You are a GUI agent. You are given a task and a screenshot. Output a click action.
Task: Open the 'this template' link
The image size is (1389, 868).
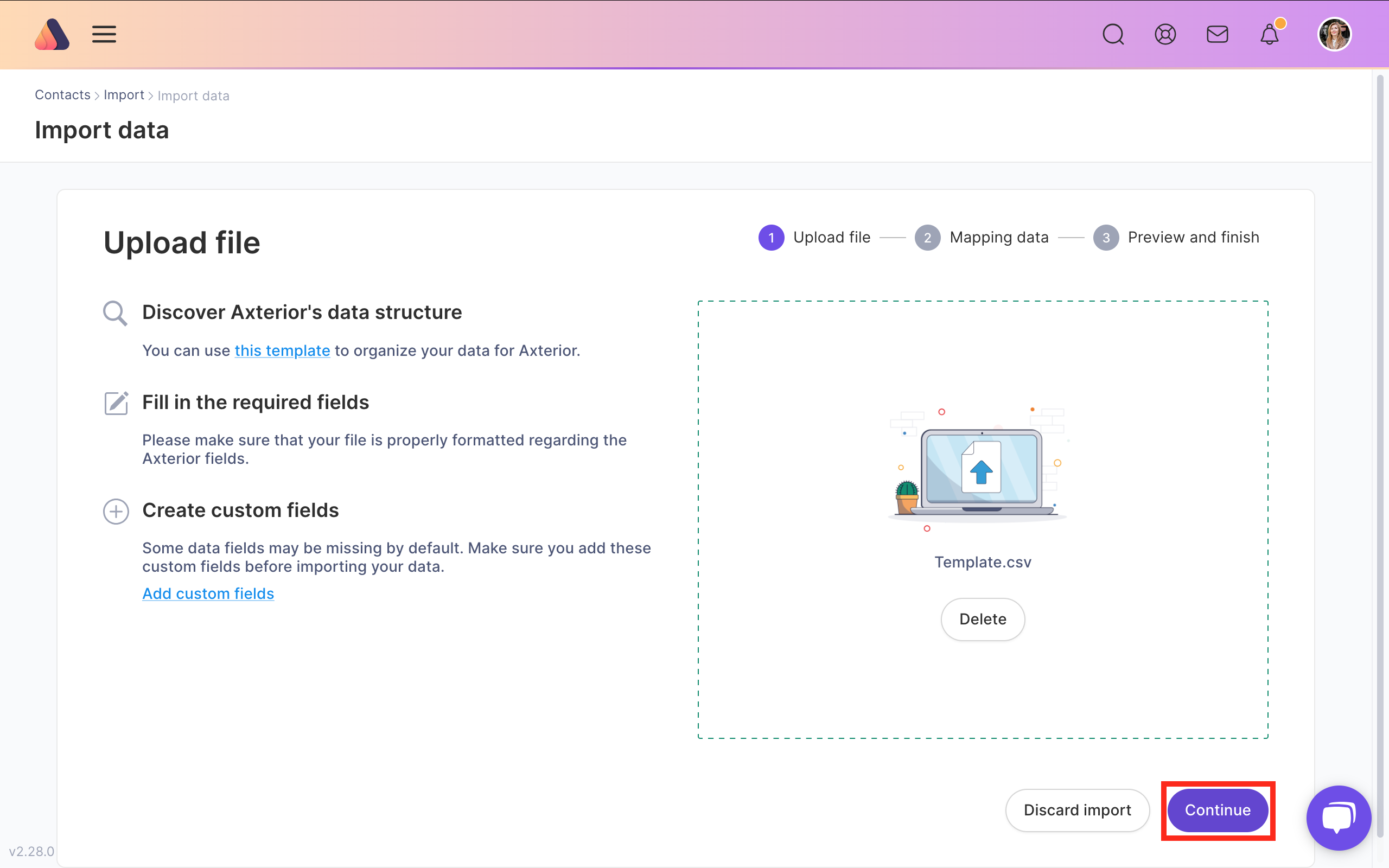pos(282,351)
